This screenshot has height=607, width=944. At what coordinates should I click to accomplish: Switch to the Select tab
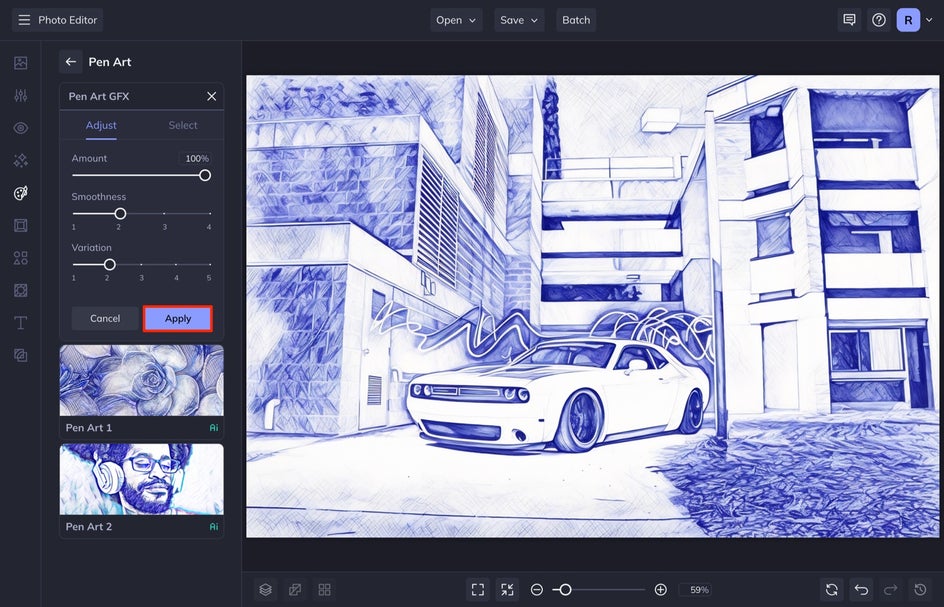[x=182, y=125]
